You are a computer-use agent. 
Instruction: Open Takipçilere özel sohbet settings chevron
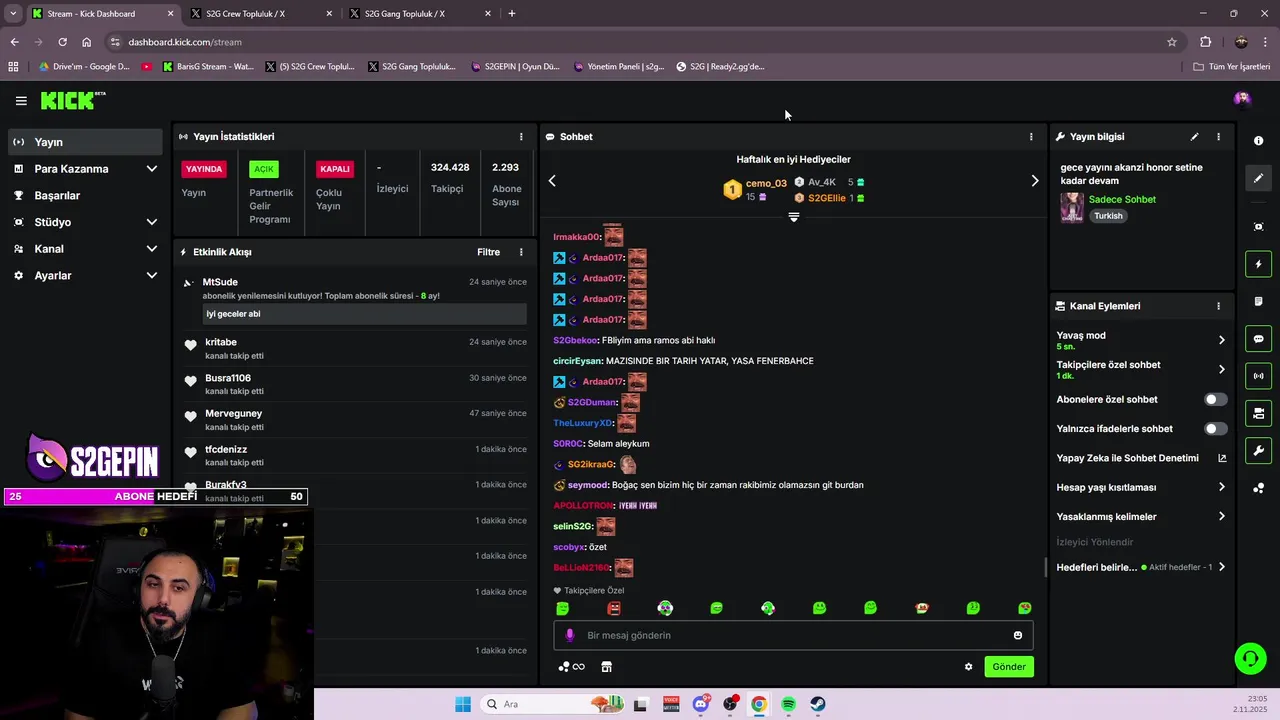1221,369
